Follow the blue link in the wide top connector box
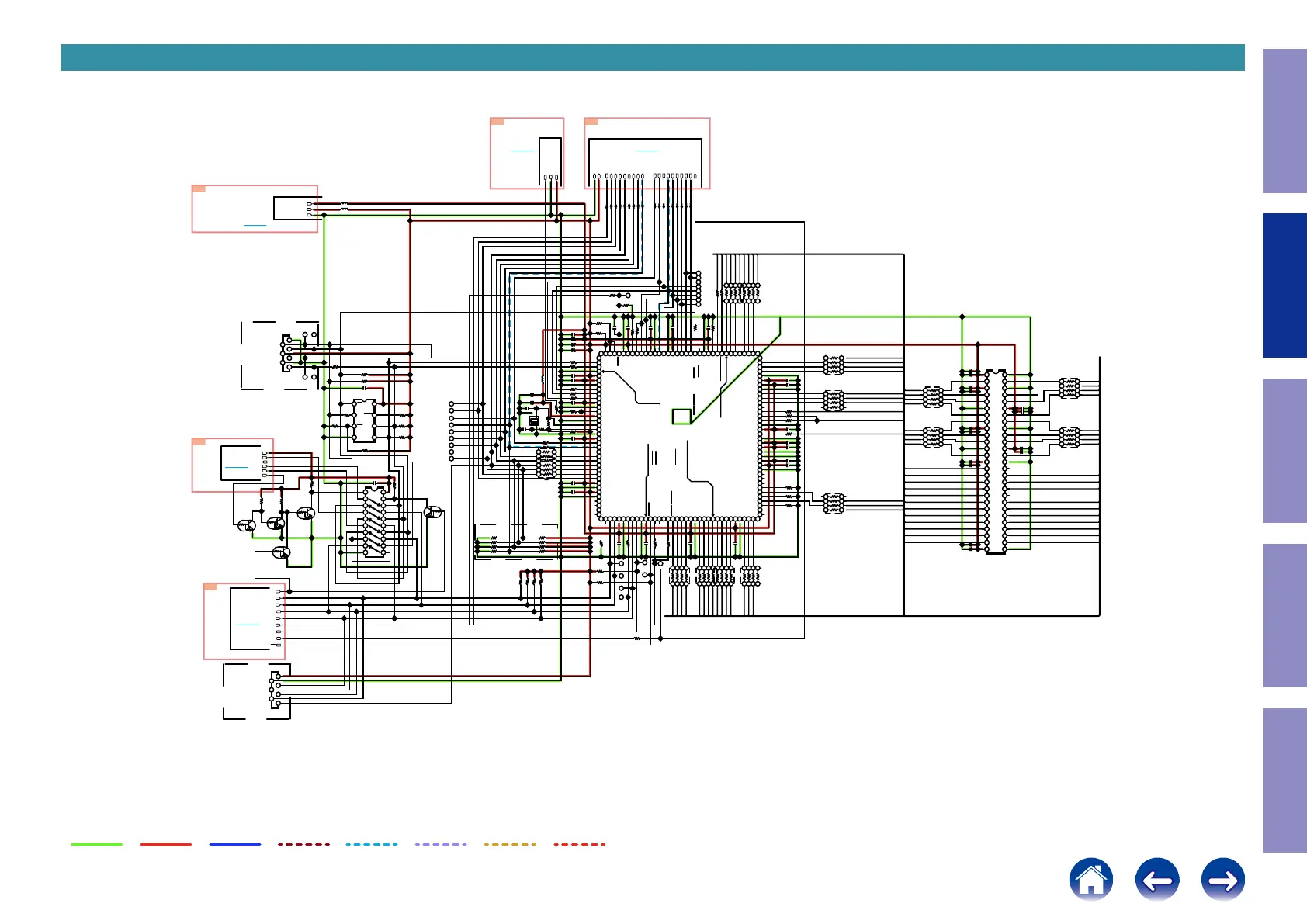 [x=647, y=151]
